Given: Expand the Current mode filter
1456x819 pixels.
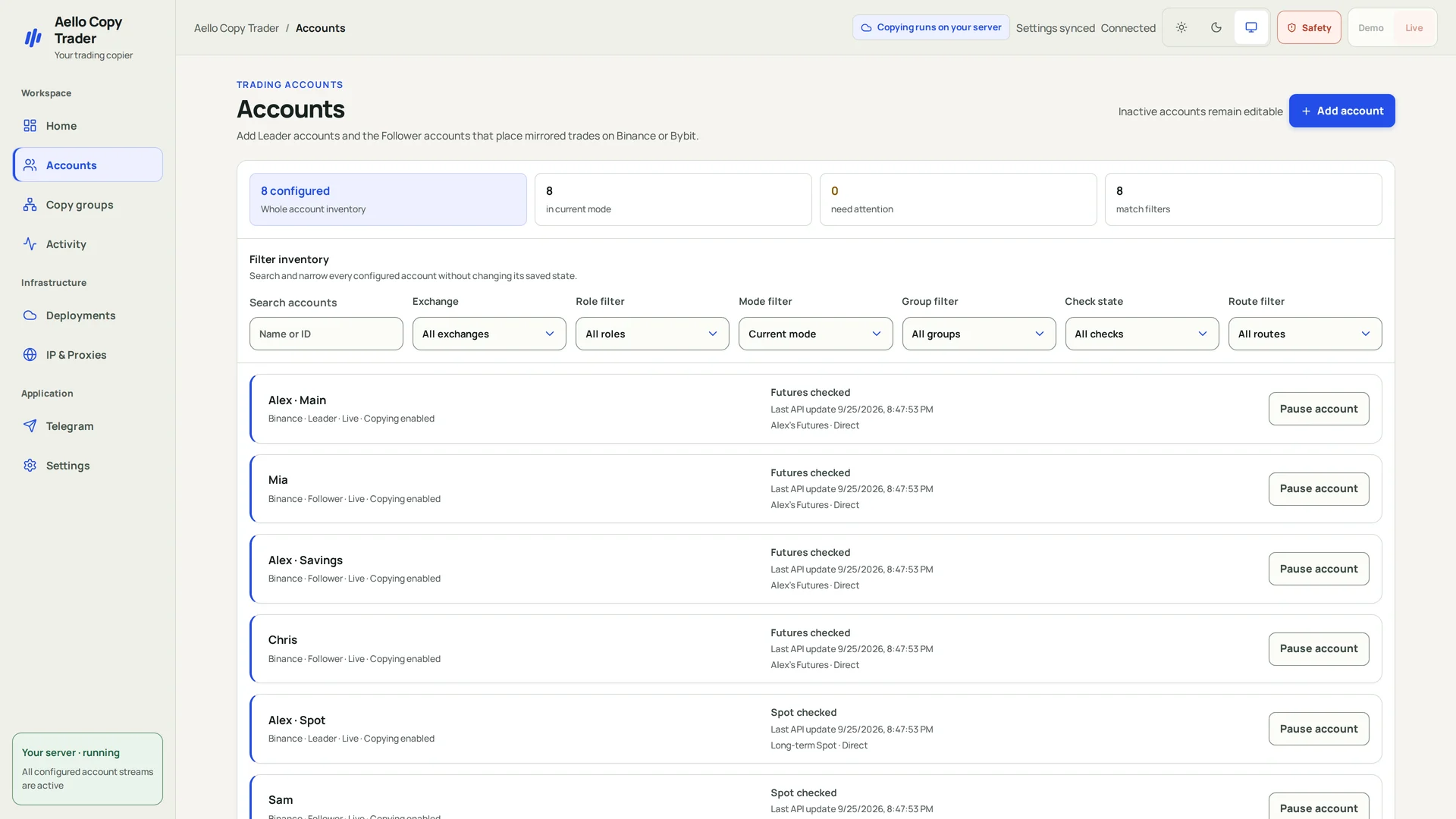Looking at the screenshot, I should (815, 334).
